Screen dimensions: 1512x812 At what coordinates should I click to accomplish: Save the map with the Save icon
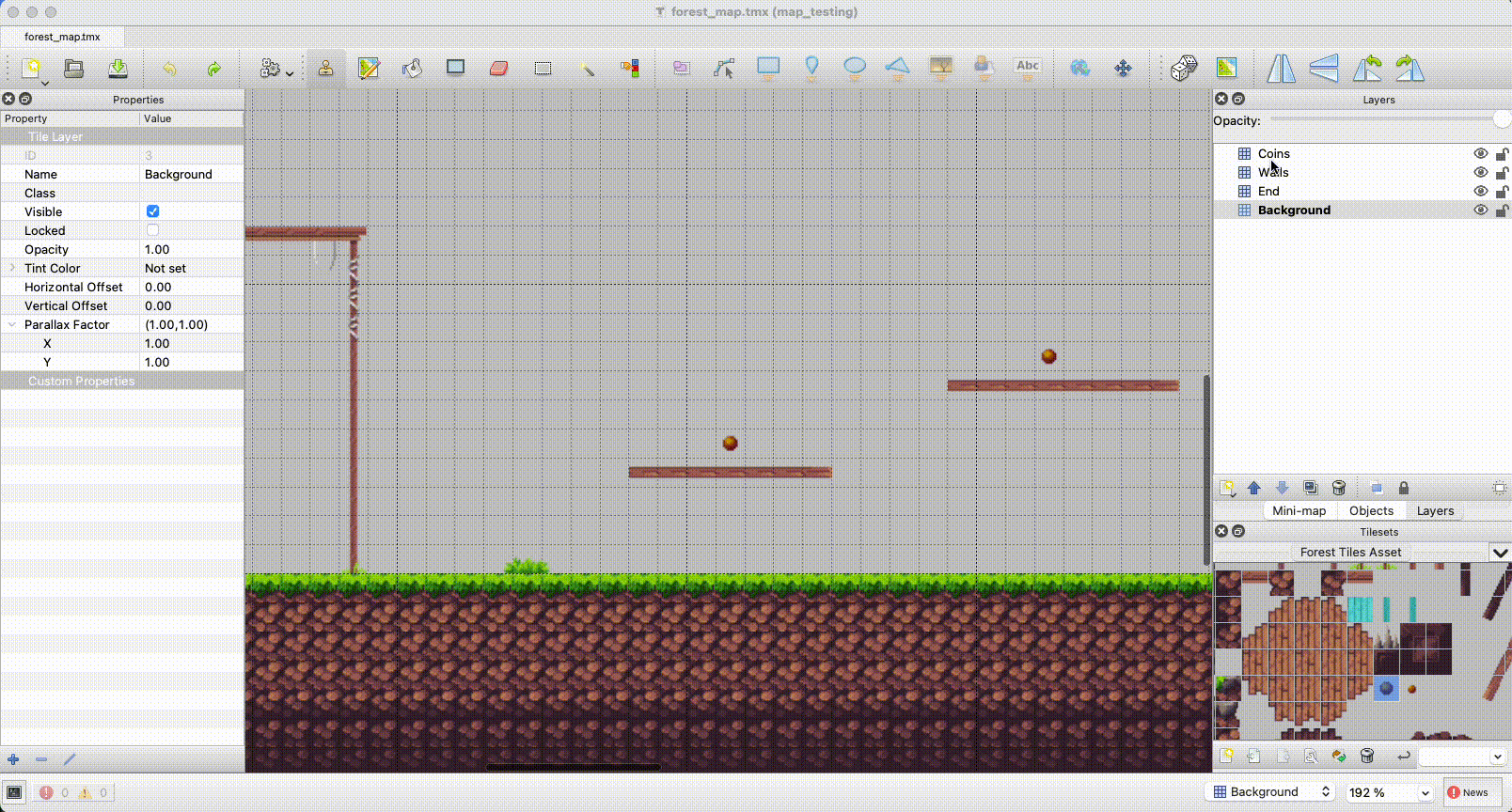click(118, 69)
